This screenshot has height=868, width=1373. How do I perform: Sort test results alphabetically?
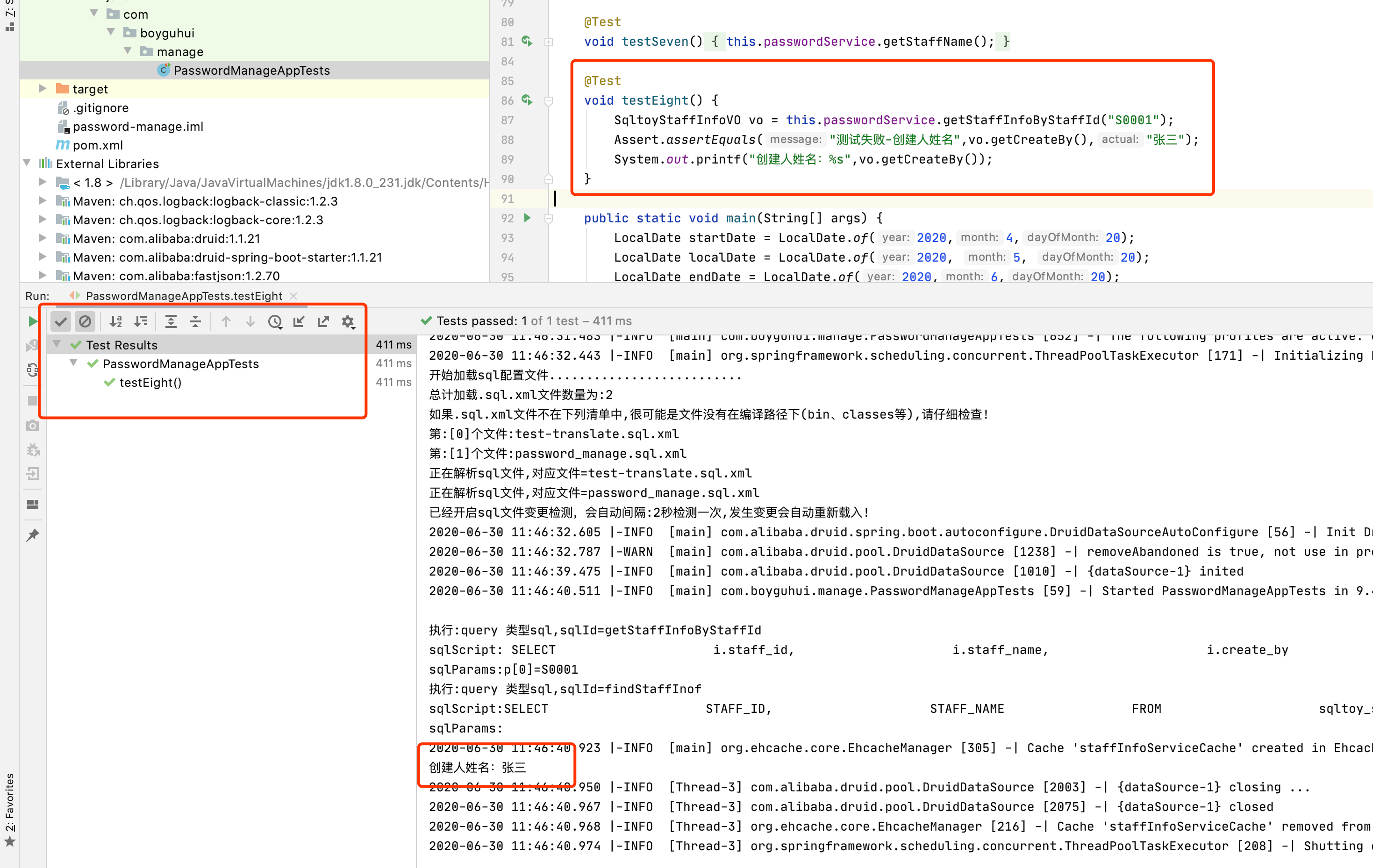click(116, 321)
